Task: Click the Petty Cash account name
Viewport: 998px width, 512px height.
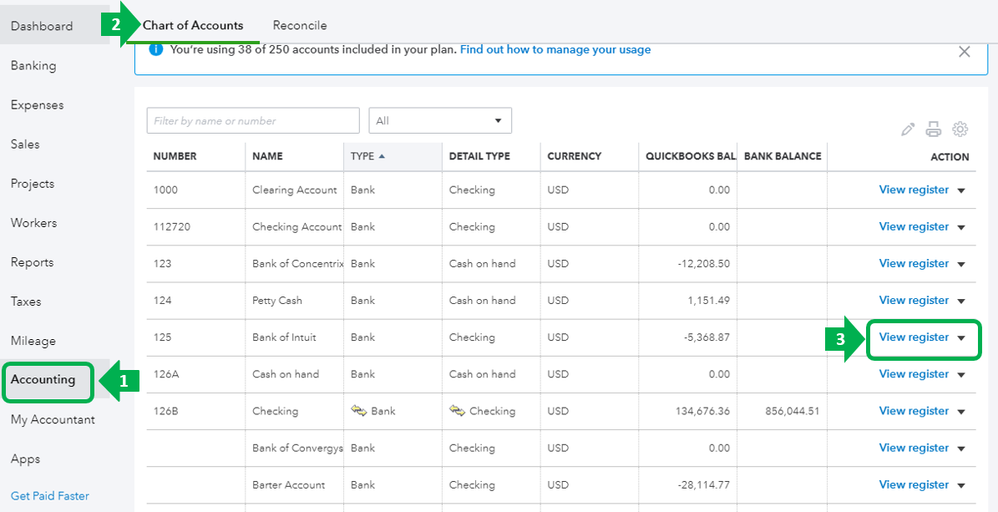Action: pos(278,301)
